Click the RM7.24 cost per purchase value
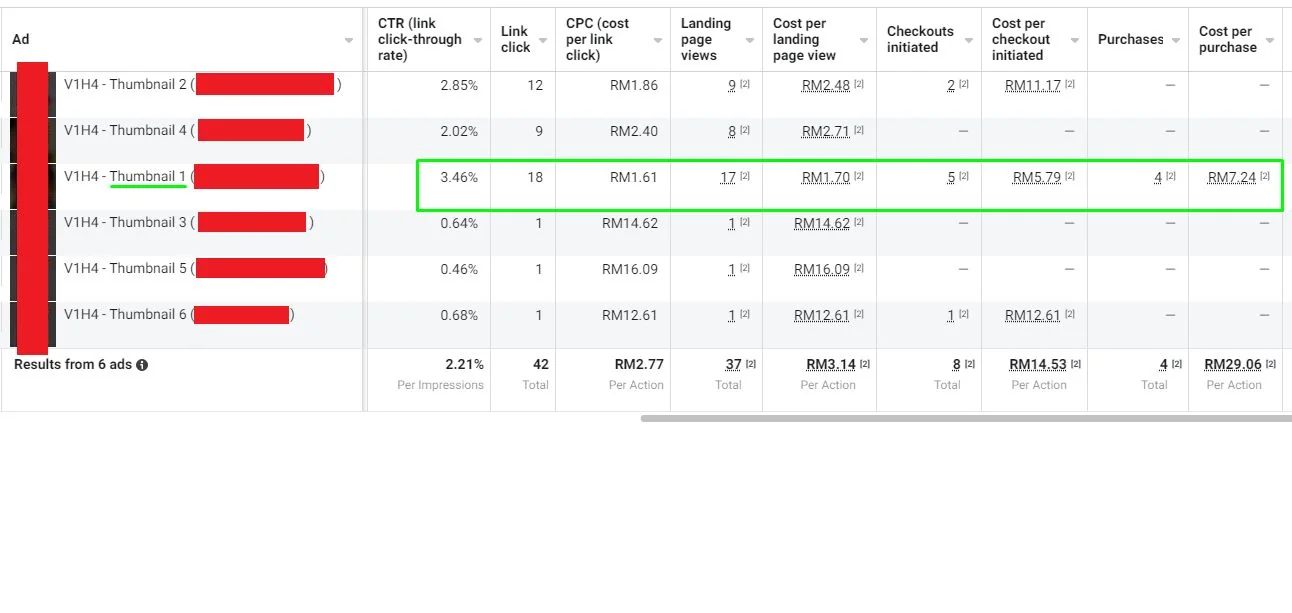Viewport: 1292px width, 613px height. (x=1232, y=177)
